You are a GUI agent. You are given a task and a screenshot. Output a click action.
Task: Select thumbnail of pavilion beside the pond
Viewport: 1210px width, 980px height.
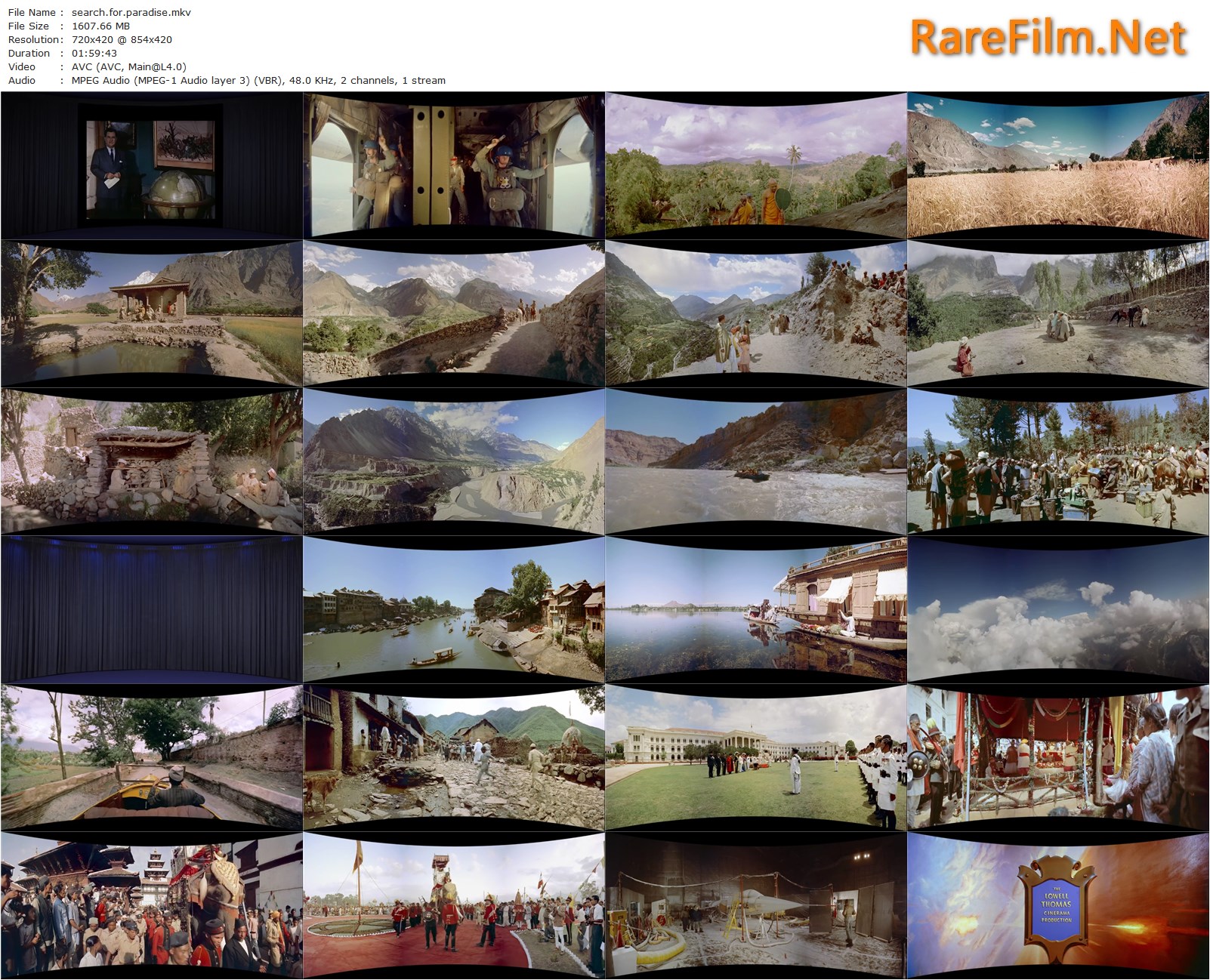point(152,313)
